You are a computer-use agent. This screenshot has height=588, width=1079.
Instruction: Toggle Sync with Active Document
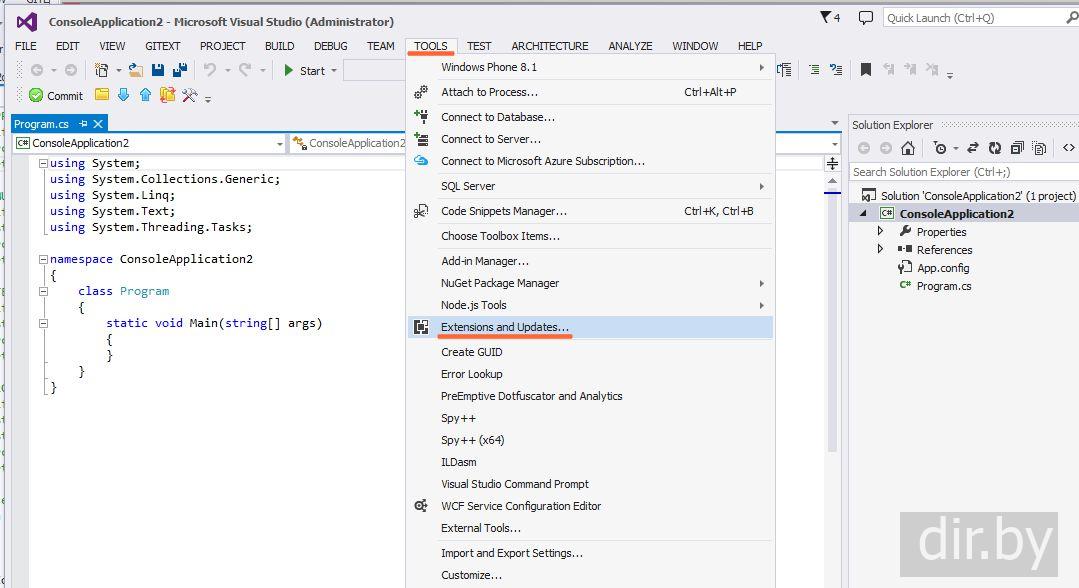coord(971,148)
